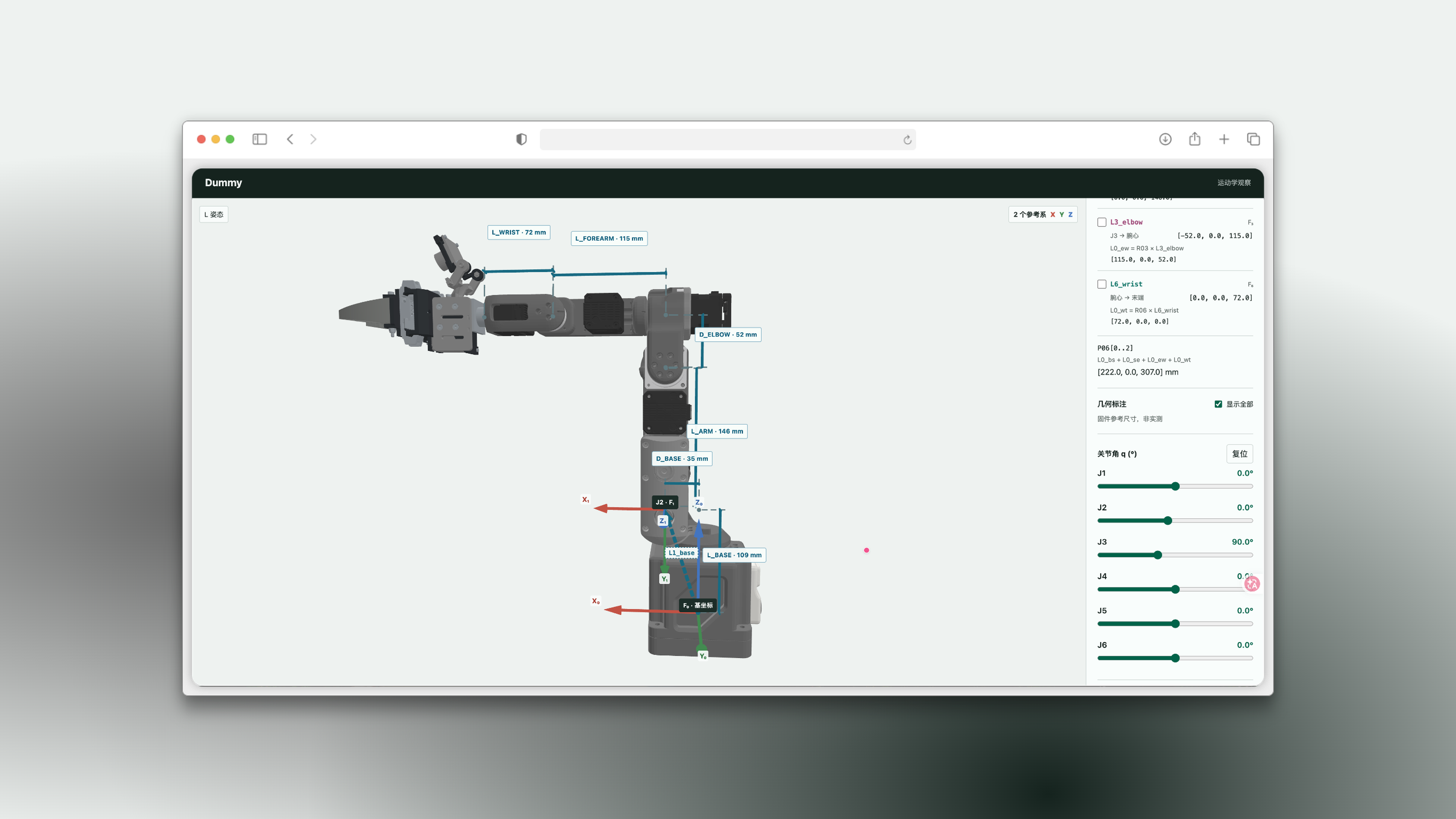
Task: Click the Dummy app title
Action: coord(223,182)
